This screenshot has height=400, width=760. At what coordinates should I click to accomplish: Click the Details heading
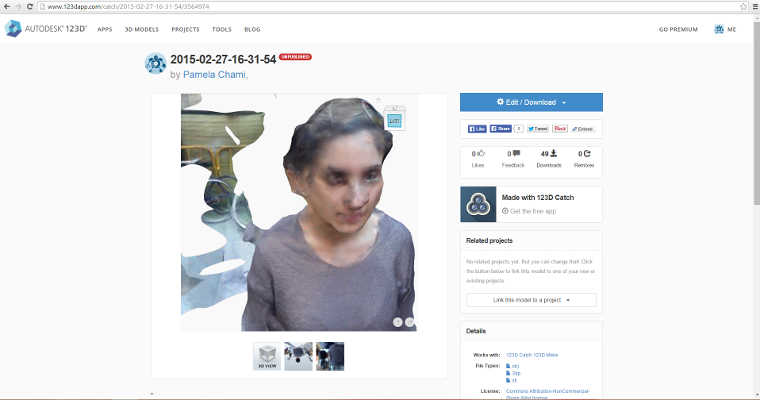[475, 331]
